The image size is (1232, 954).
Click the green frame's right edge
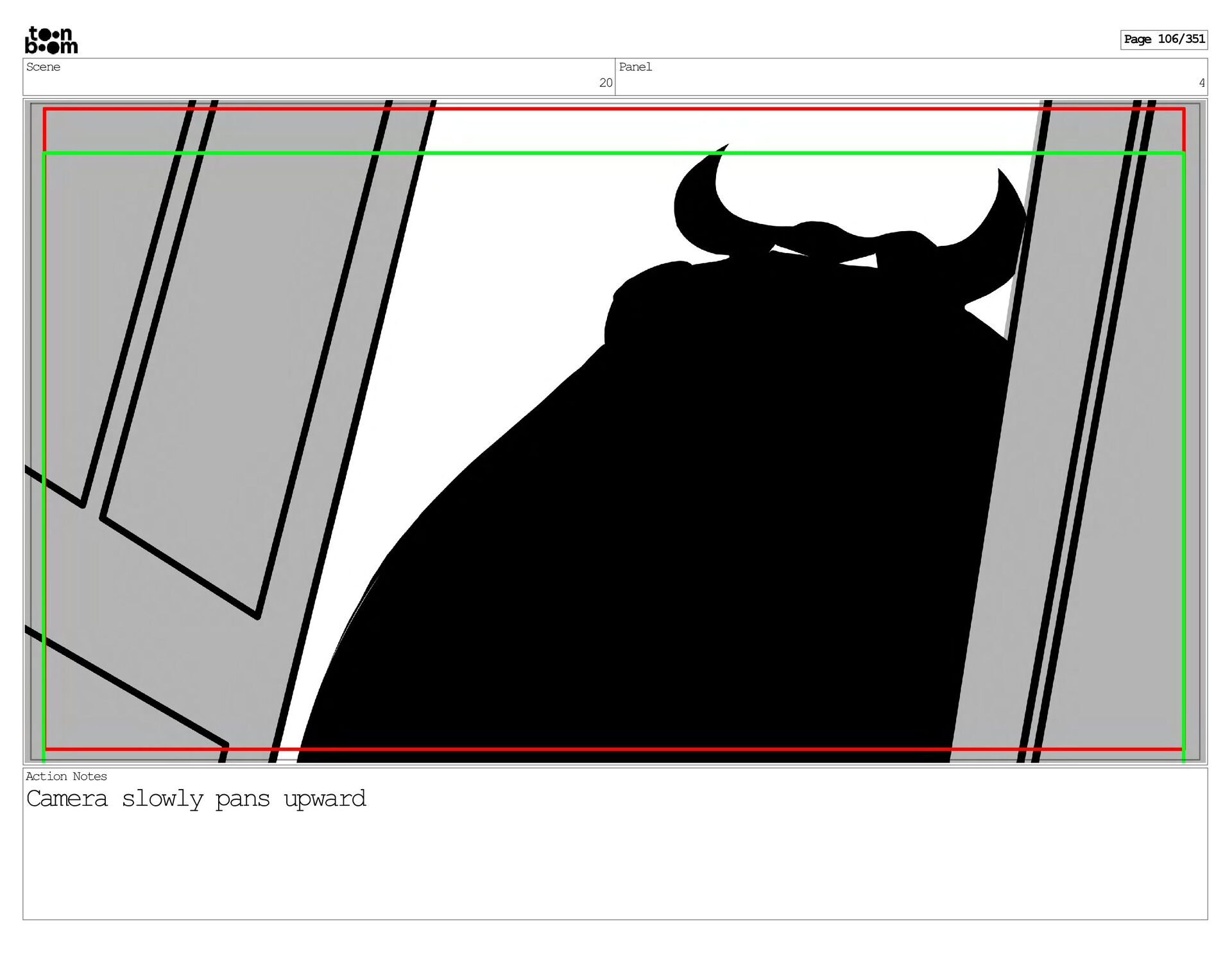tap(1183, 449)
